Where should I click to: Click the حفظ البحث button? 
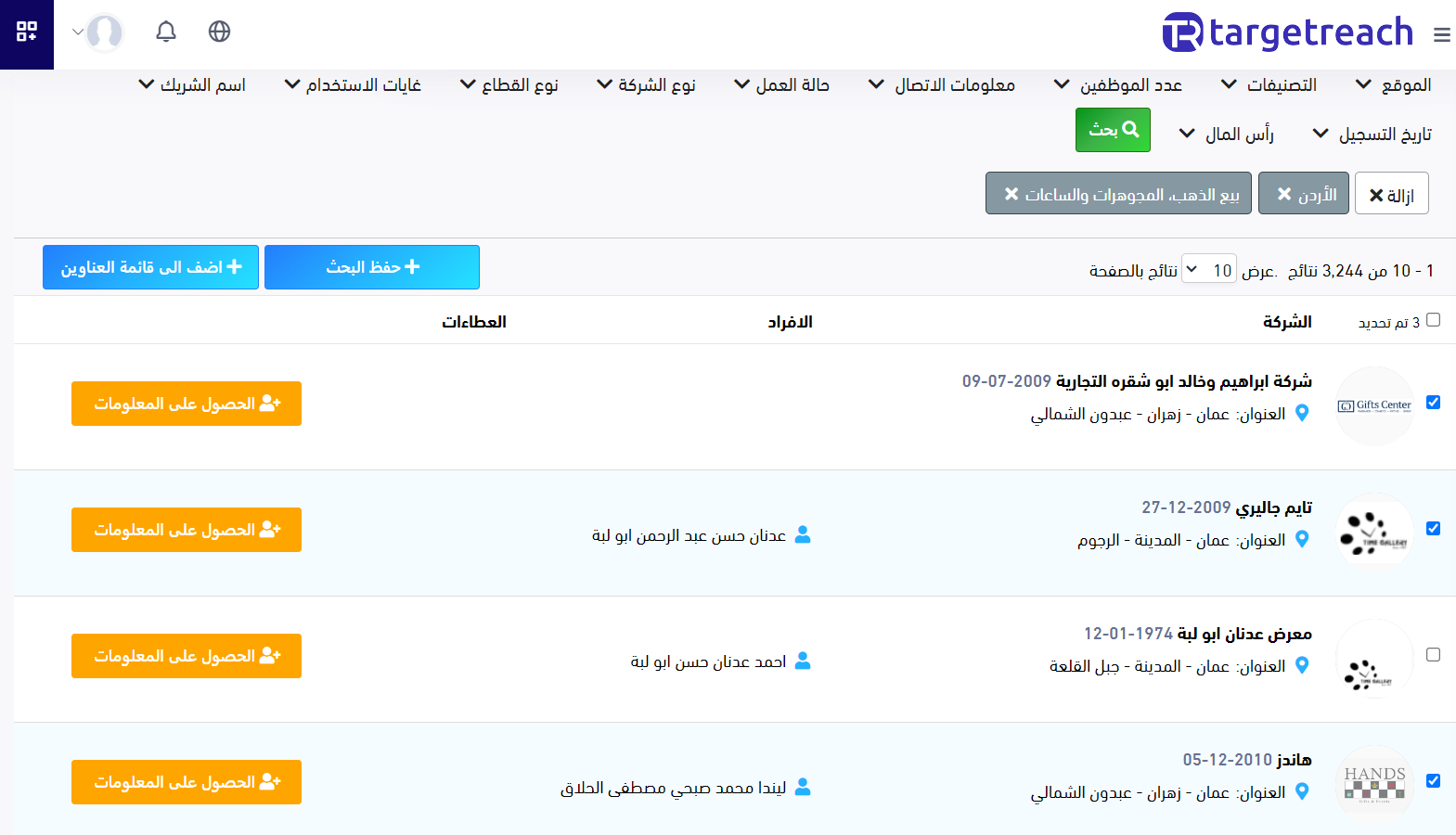(372, 267)
